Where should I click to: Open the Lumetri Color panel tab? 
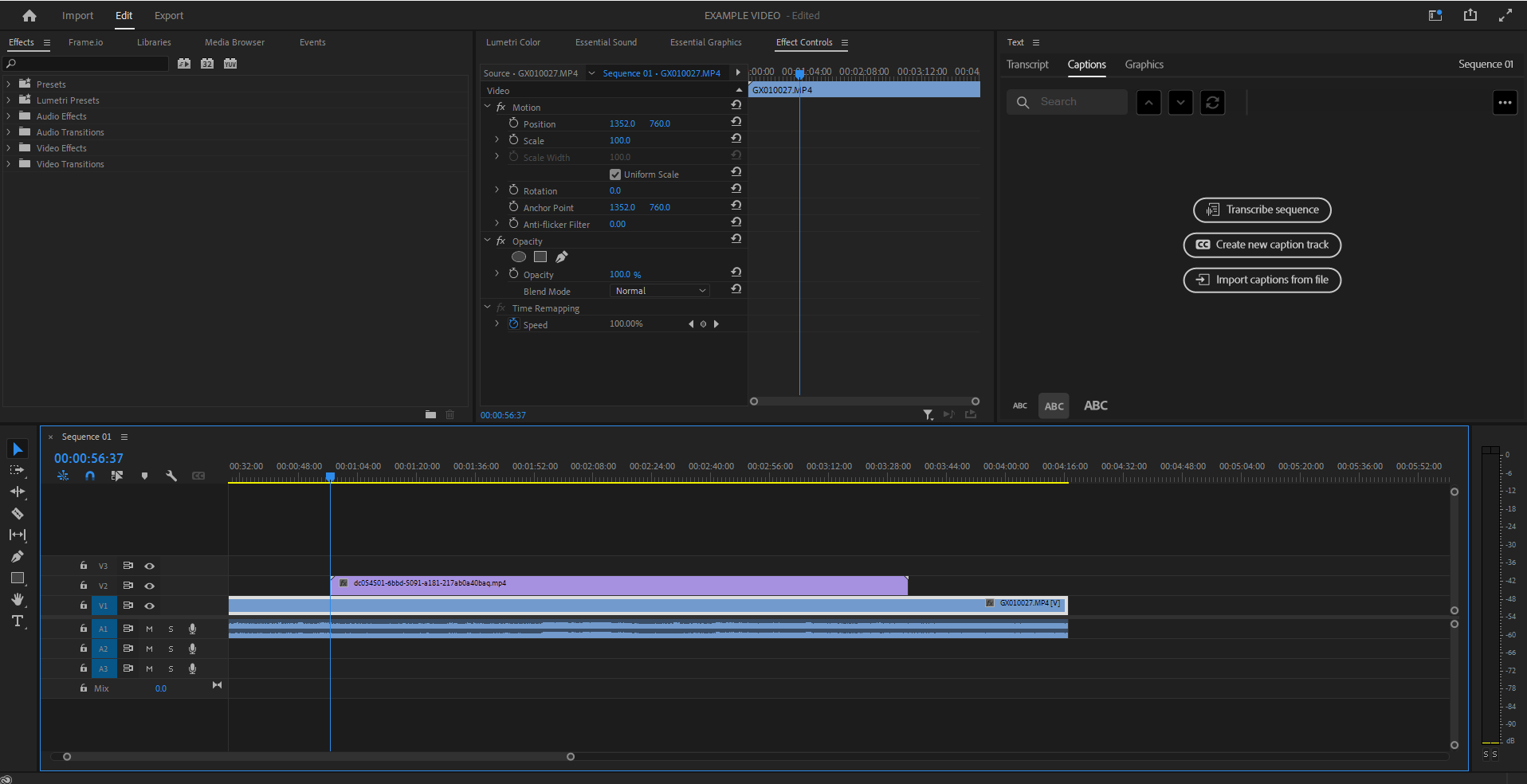click(x=513, y=42)
